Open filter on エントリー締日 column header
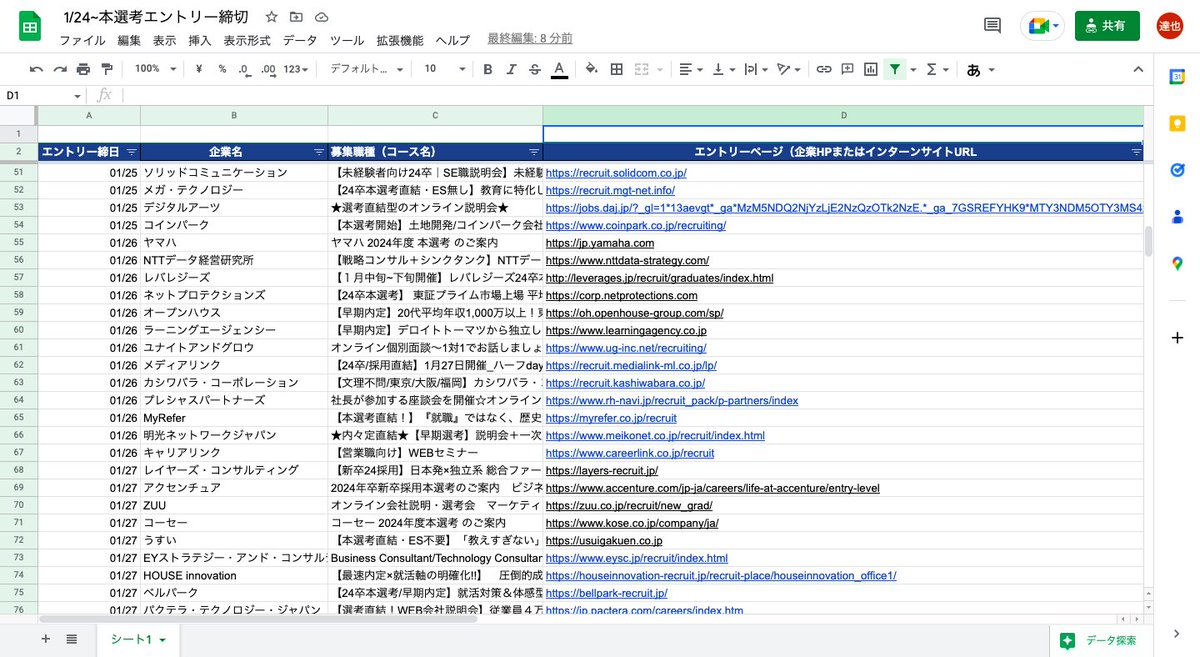1200x657 pixels. click(x=132, y=152)
